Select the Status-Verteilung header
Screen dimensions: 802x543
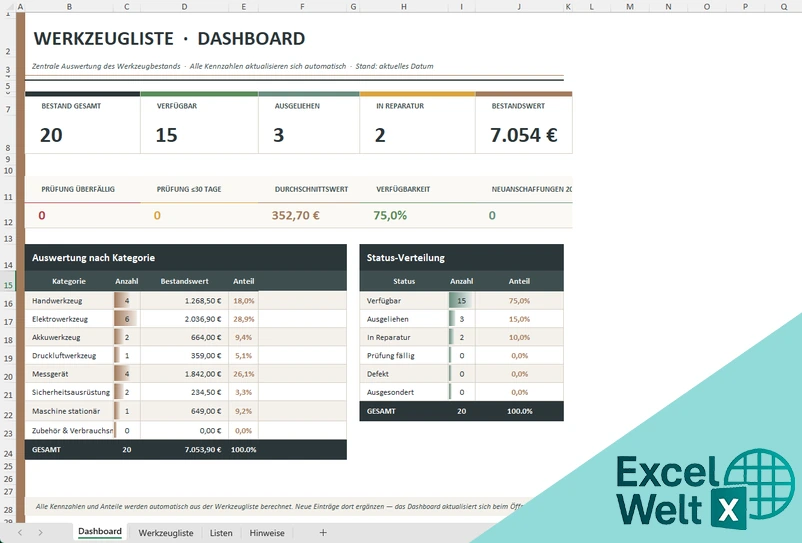coord(461,258)
